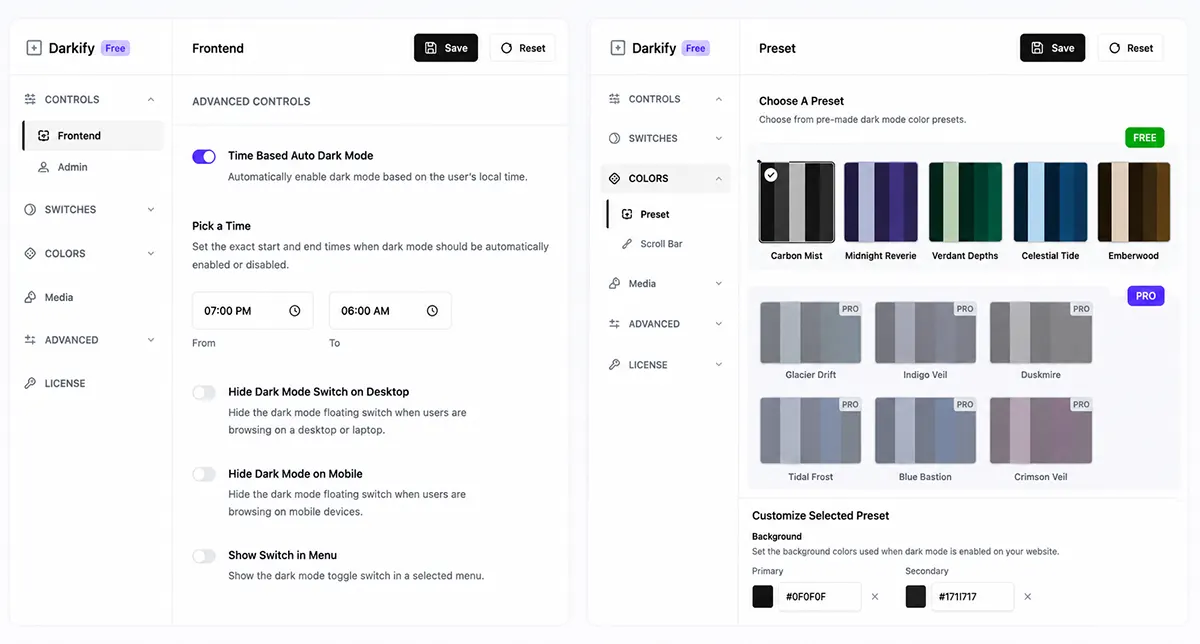Open the Secondary background color swatch
The height and width of the screenshot is (644, 1200).
point(915,597)
